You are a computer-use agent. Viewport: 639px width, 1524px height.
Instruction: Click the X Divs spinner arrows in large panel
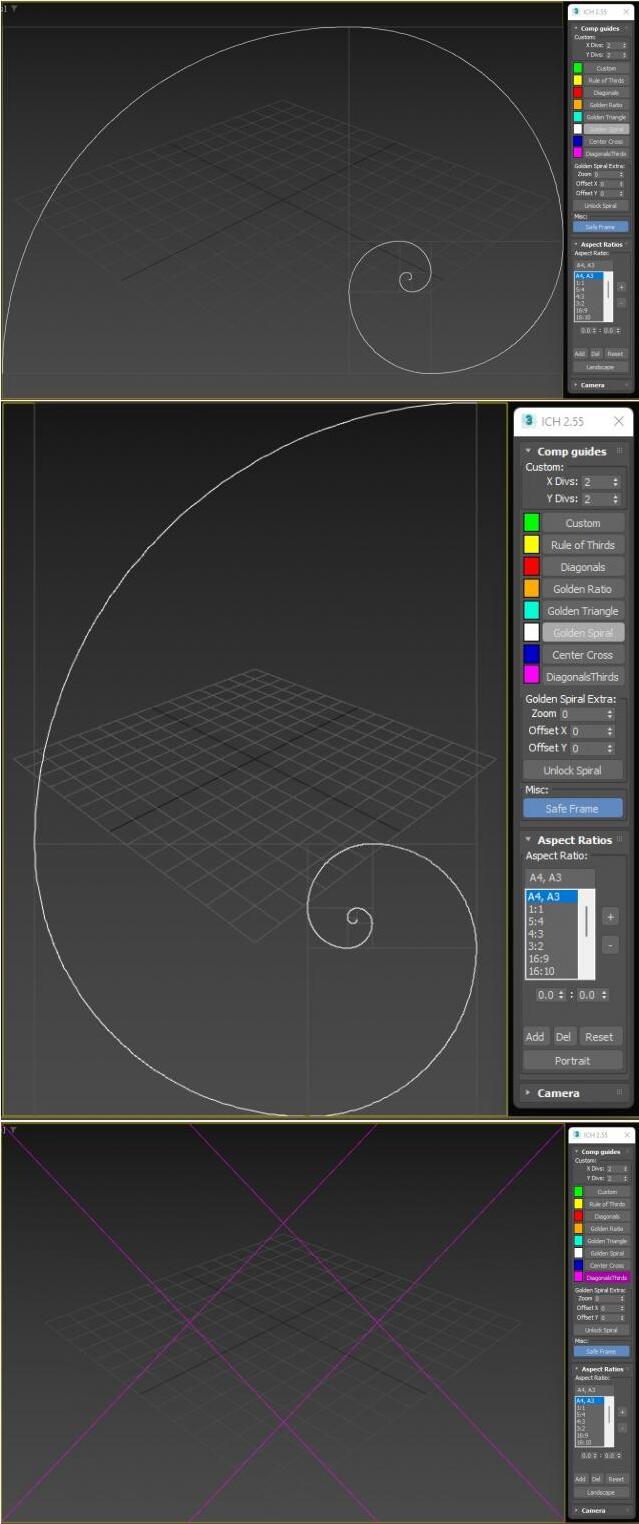coord(614,482)
